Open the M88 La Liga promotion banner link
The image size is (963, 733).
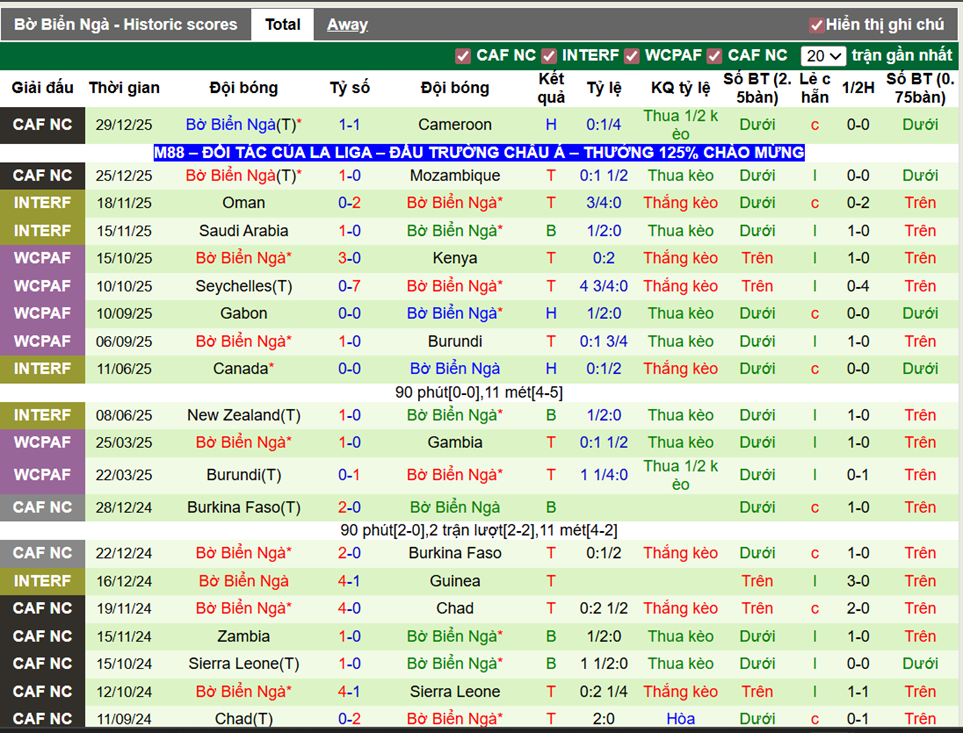click(479, 152)
